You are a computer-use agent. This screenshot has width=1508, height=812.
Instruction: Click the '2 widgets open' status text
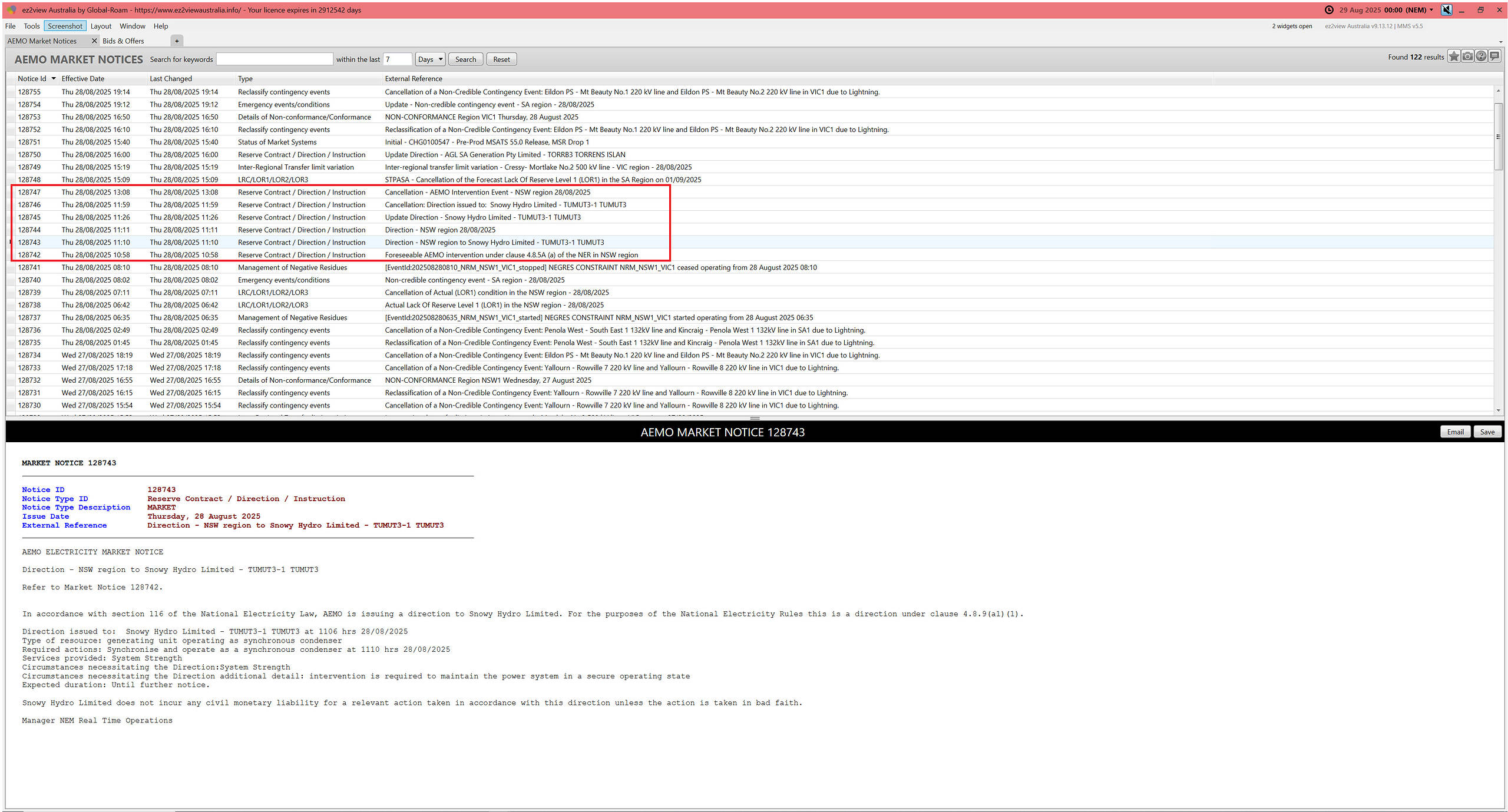[x=1292, y=26]
